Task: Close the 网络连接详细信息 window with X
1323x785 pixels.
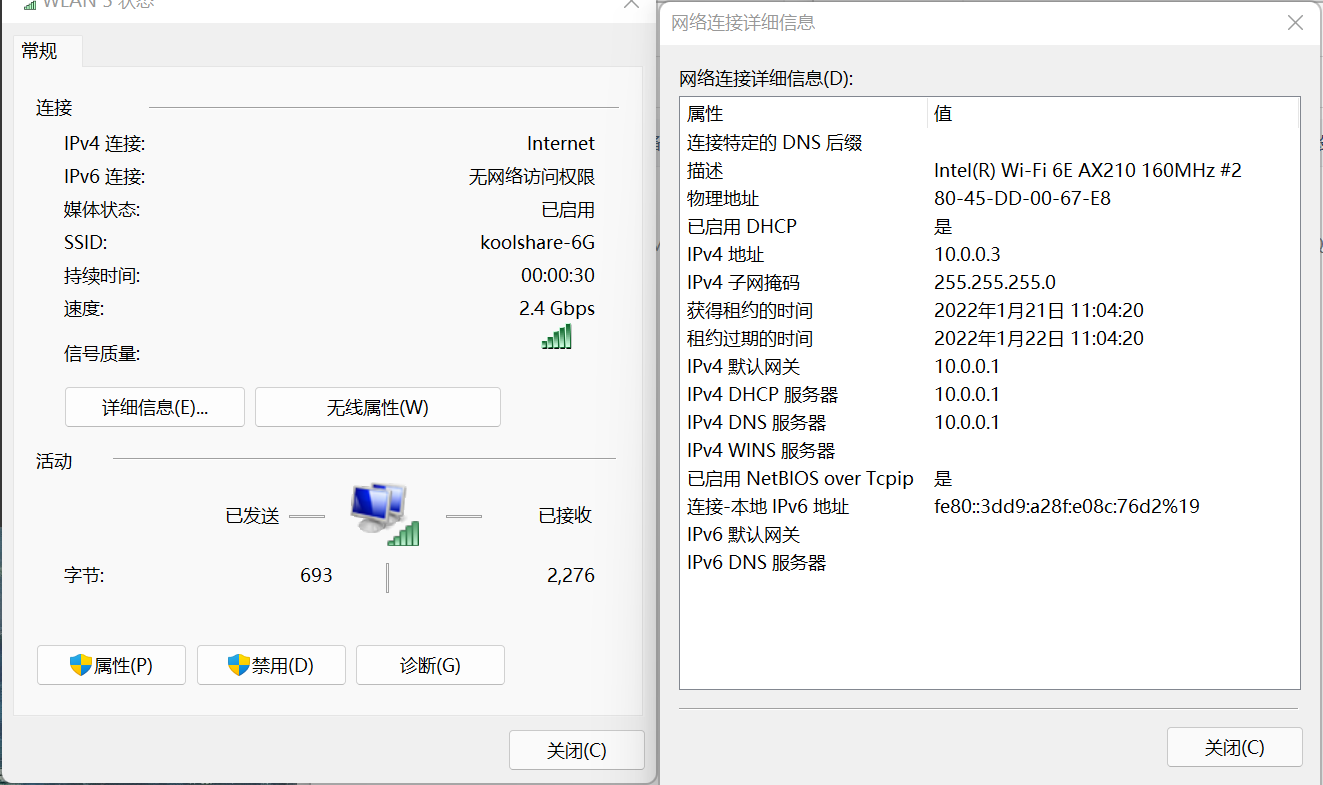Action: click(1295, 23)
